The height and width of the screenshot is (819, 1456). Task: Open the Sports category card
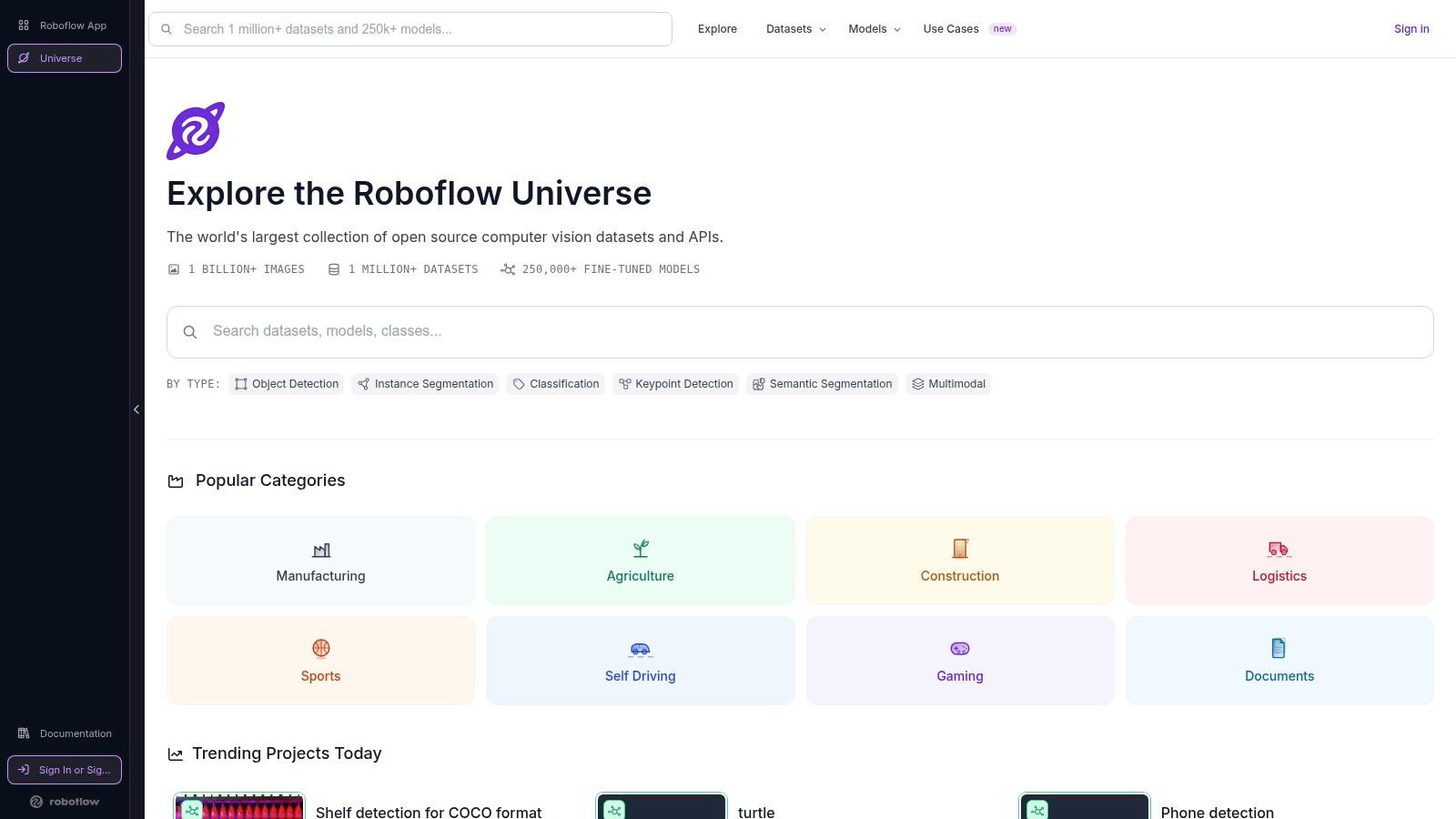(320, 661)
